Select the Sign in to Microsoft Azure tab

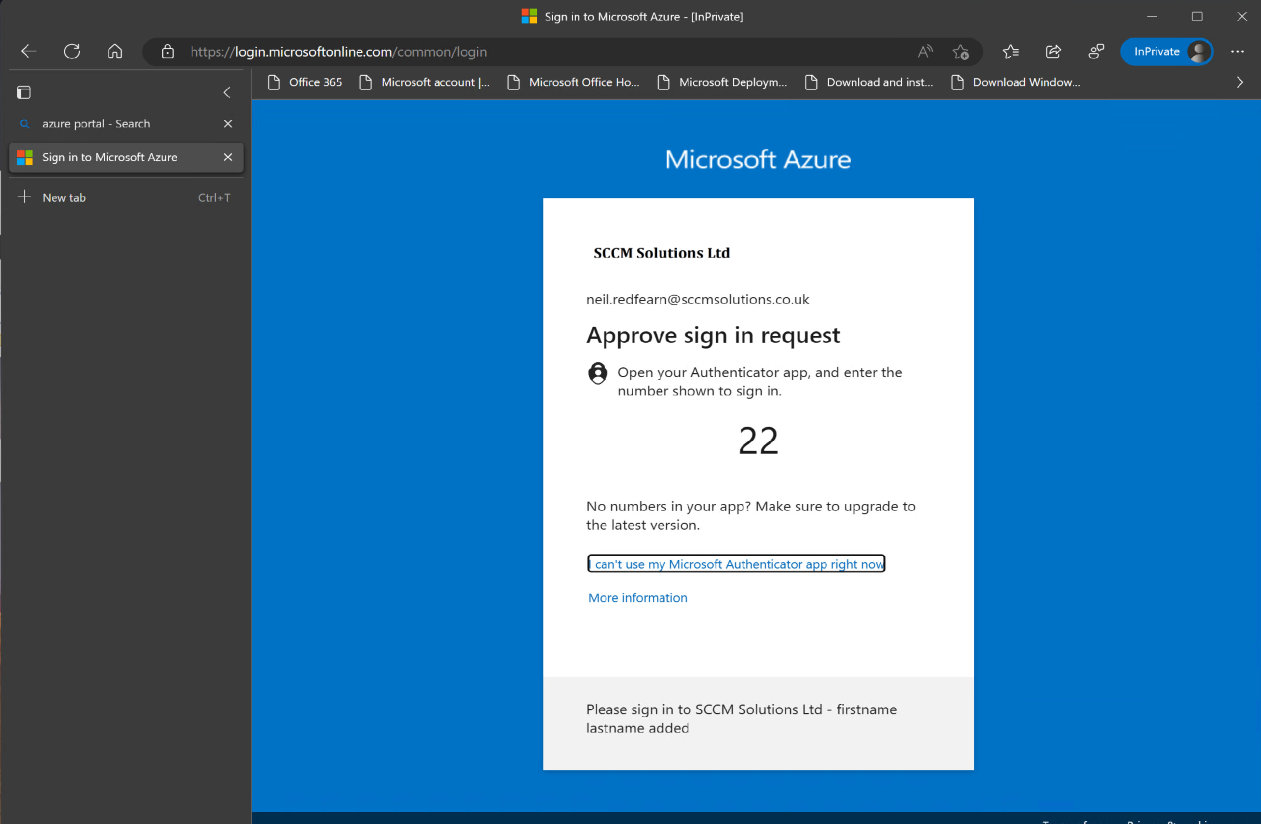pos(110,157)
